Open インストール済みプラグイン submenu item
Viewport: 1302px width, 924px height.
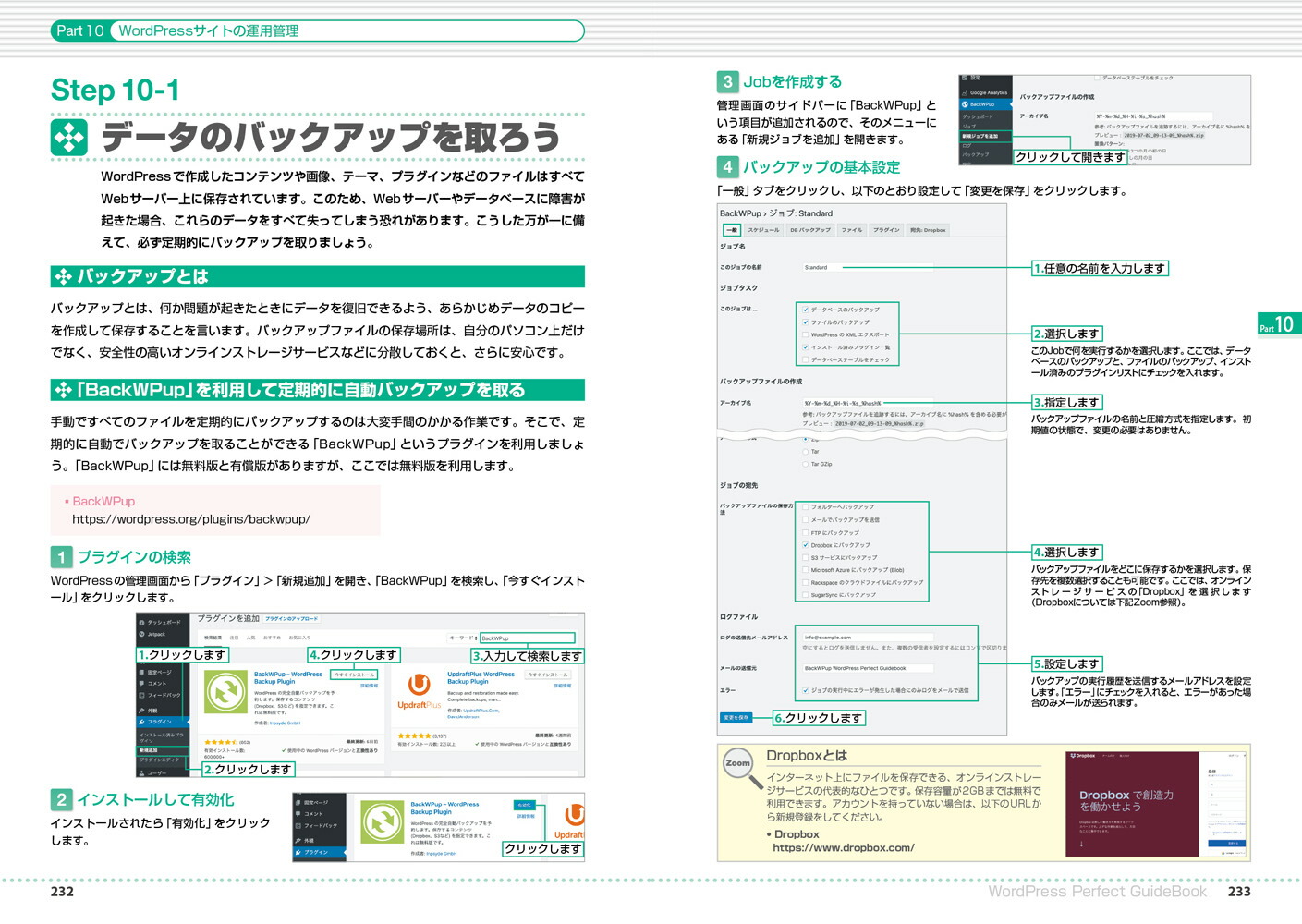162,738
